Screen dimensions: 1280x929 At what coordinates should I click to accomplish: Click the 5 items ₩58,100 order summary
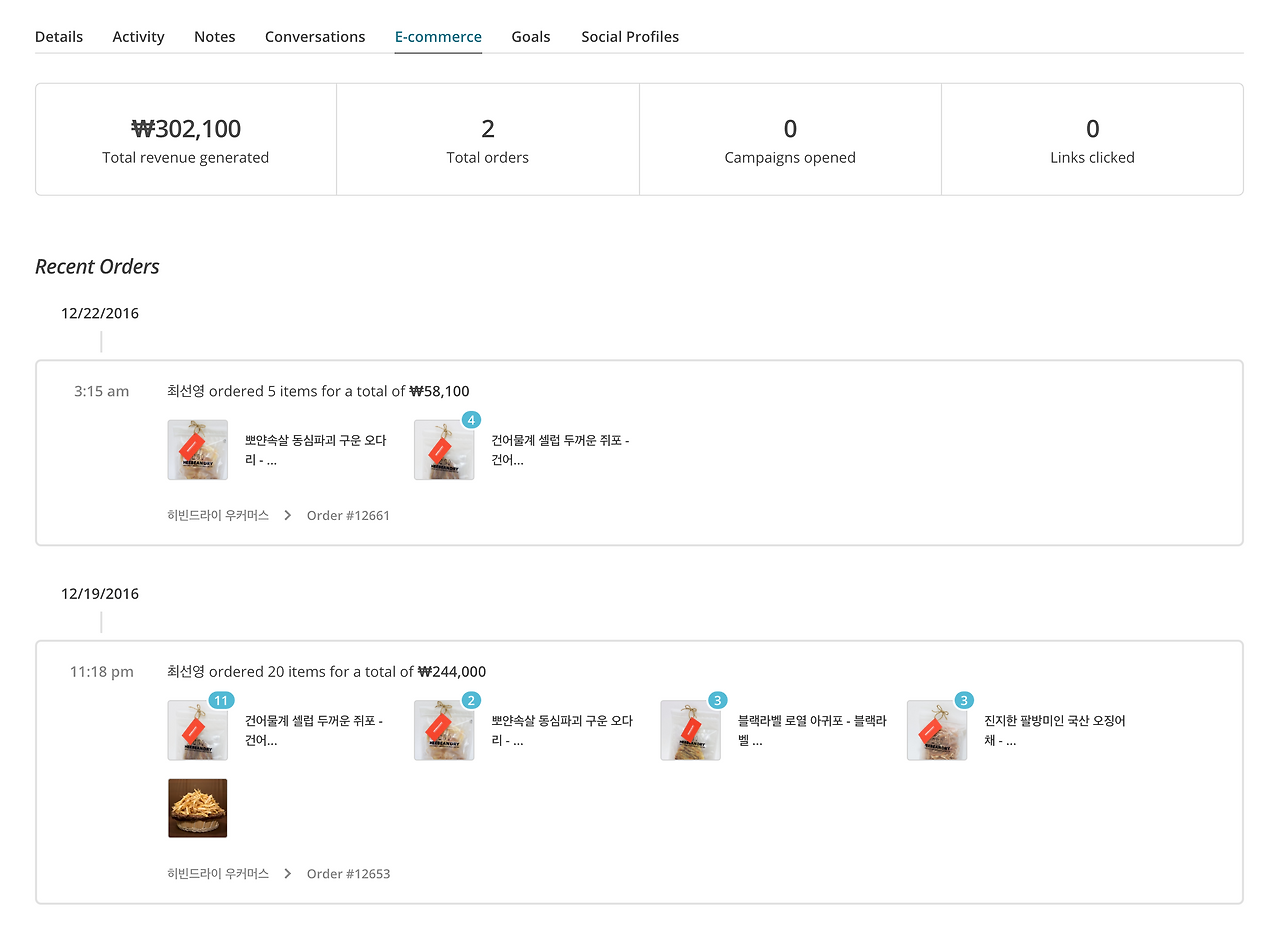click(x=318, y=391)
